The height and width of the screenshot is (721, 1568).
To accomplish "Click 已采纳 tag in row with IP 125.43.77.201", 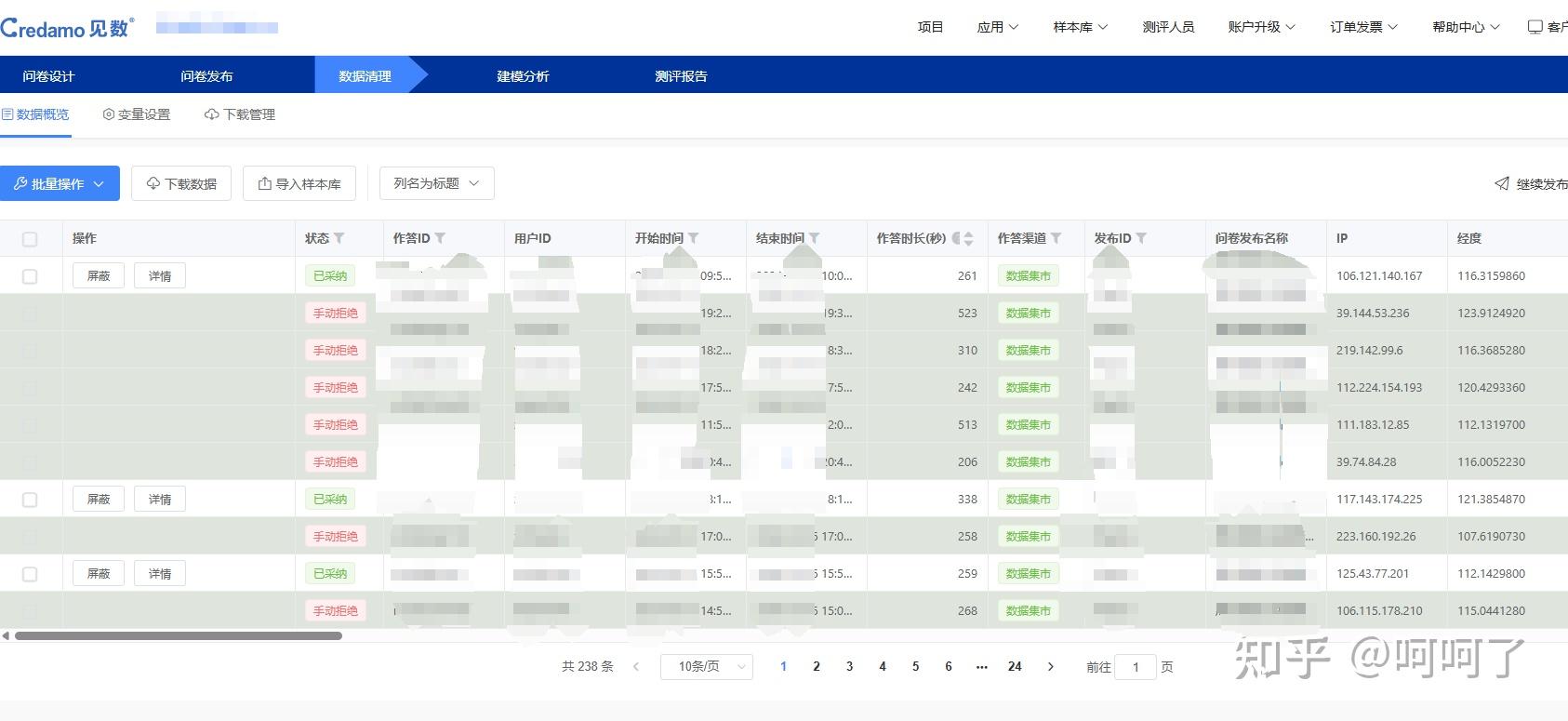I will click(330, 574).
